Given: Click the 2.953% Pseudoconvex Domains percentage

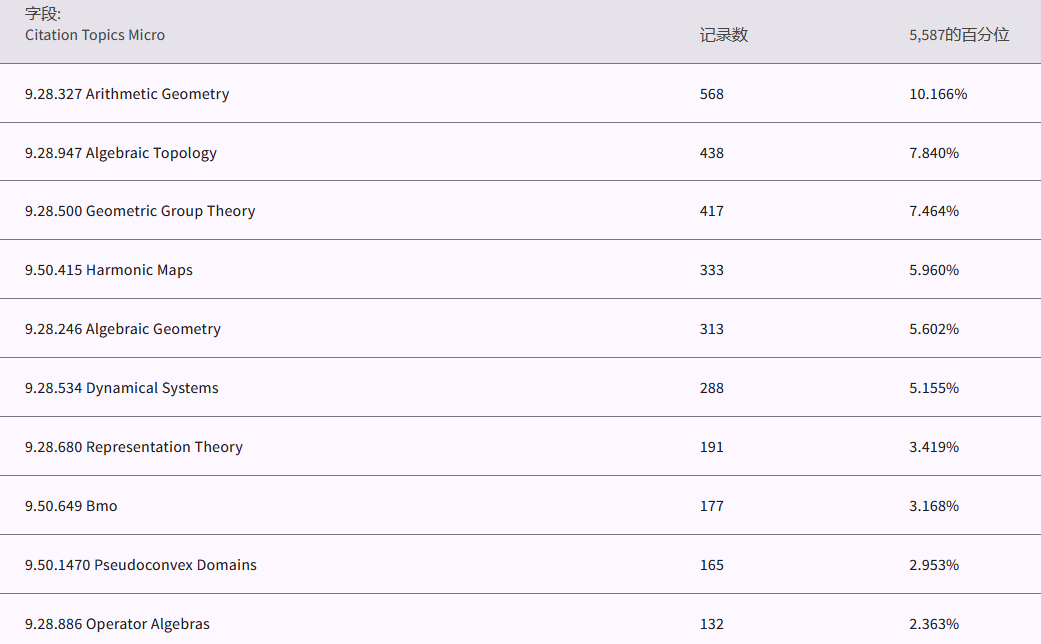Looking at the screenshot, I should point(934,565).
